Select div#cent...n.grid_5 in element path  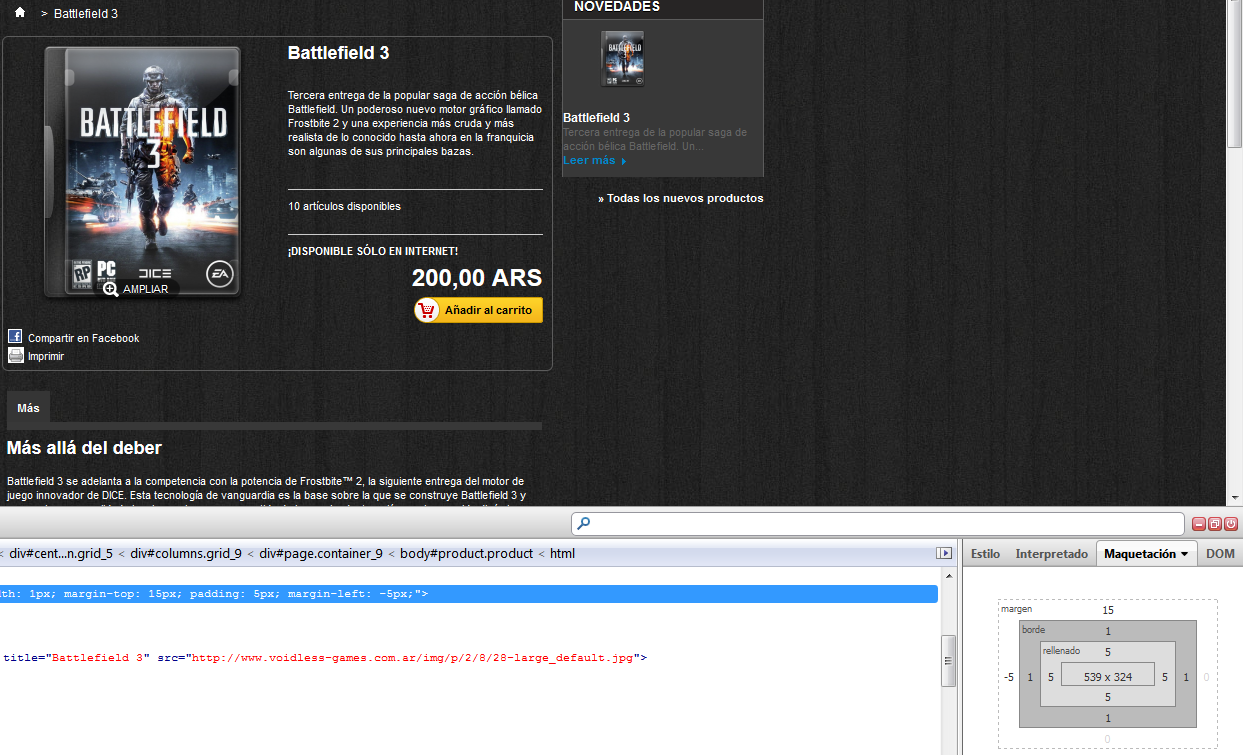(61, 553)
